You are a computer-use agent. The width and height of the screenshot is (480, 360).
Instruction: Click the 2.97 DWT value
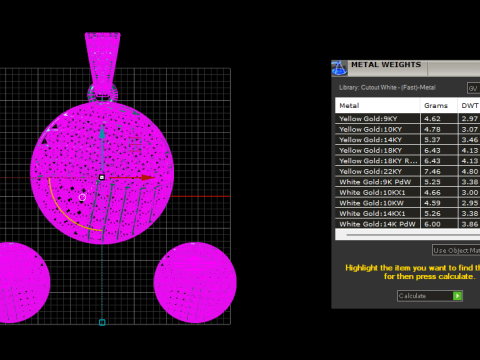coord(469,118)
